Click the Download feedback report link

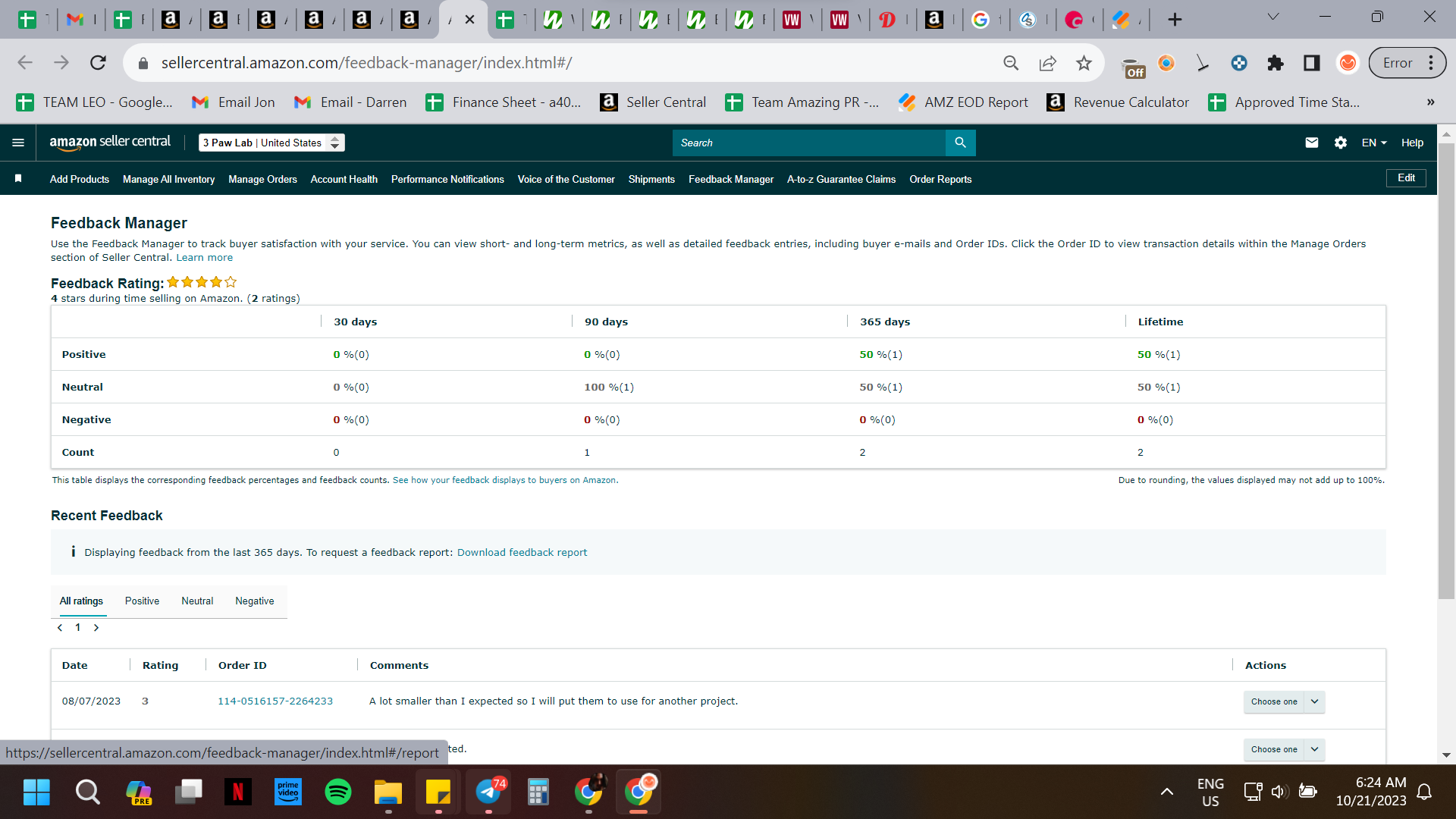click(522, 552)
